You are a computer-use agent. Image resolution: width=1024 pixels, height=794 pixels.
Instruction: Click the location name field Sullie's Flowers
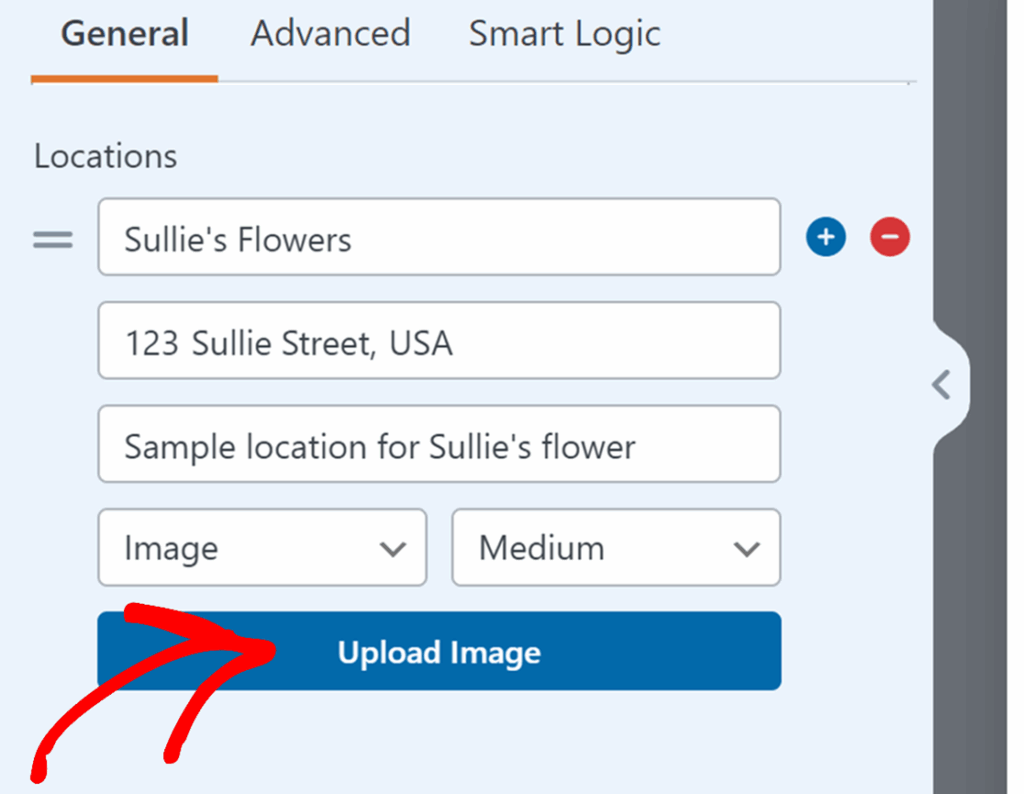pyautogui.click(x=438, y=237)
